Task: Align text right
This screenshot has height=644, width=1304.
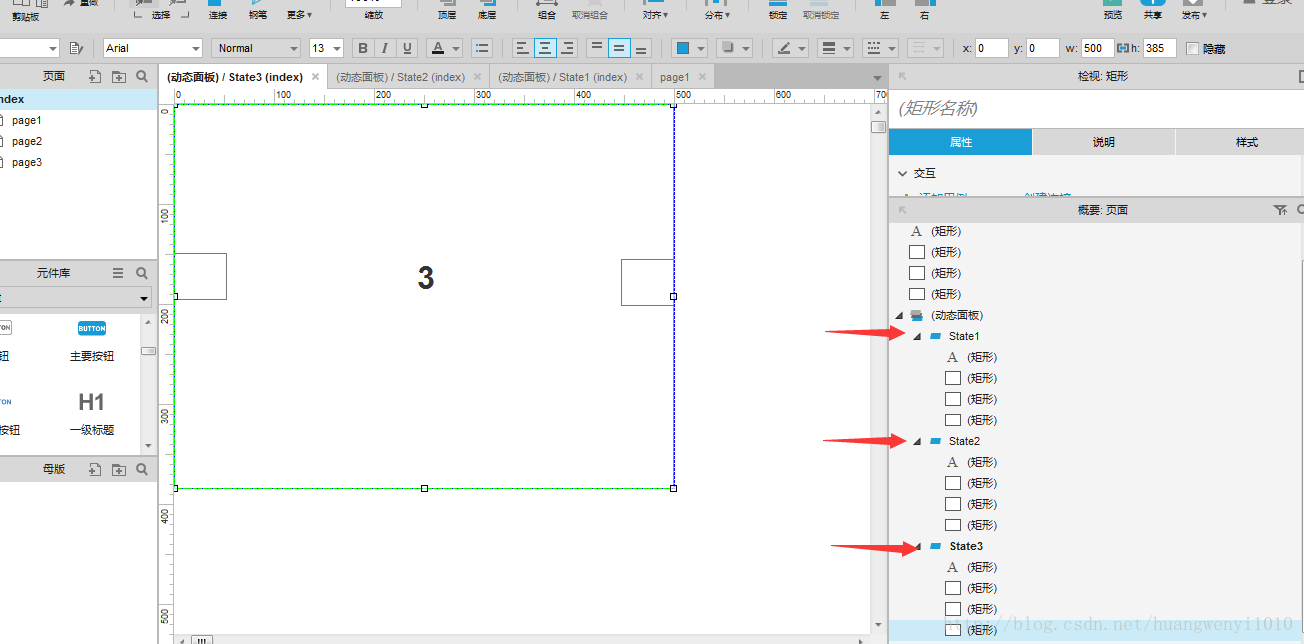Action: coord(567,48)
